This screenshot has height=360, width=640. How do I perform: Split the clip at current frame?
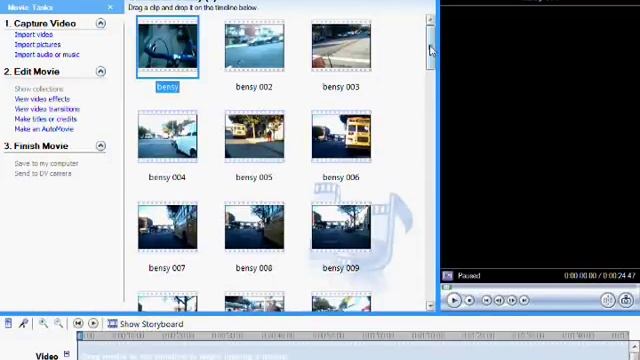click(607, 300)
